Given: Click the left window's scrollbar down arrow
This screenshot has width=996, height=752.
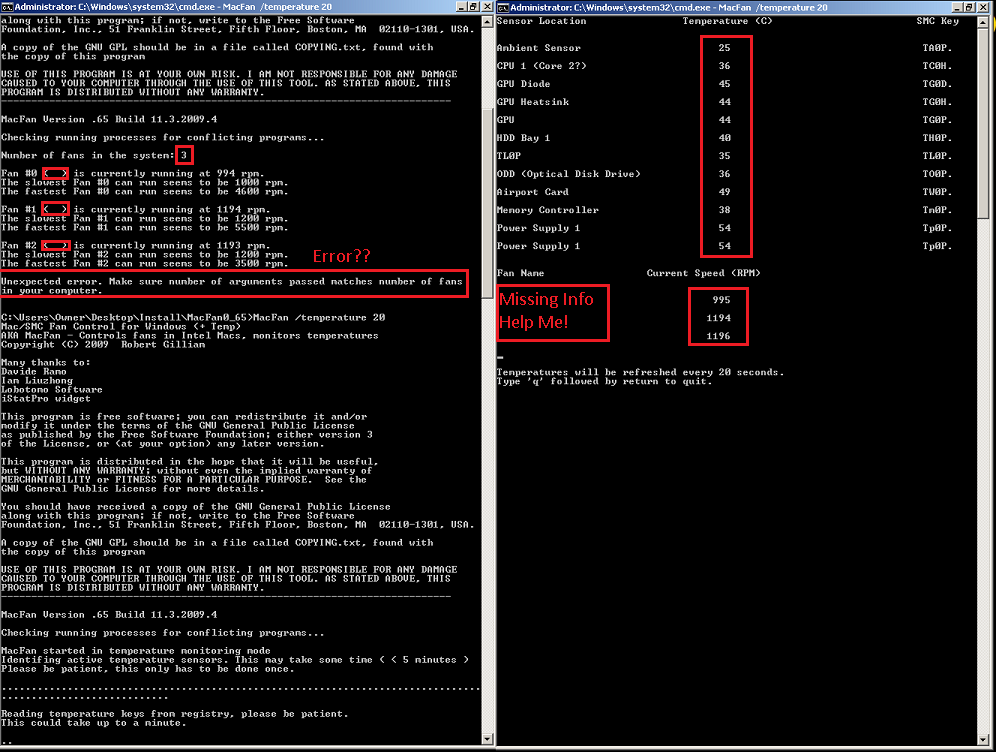Looking at the screenshot, I should (x=487, y=739).
